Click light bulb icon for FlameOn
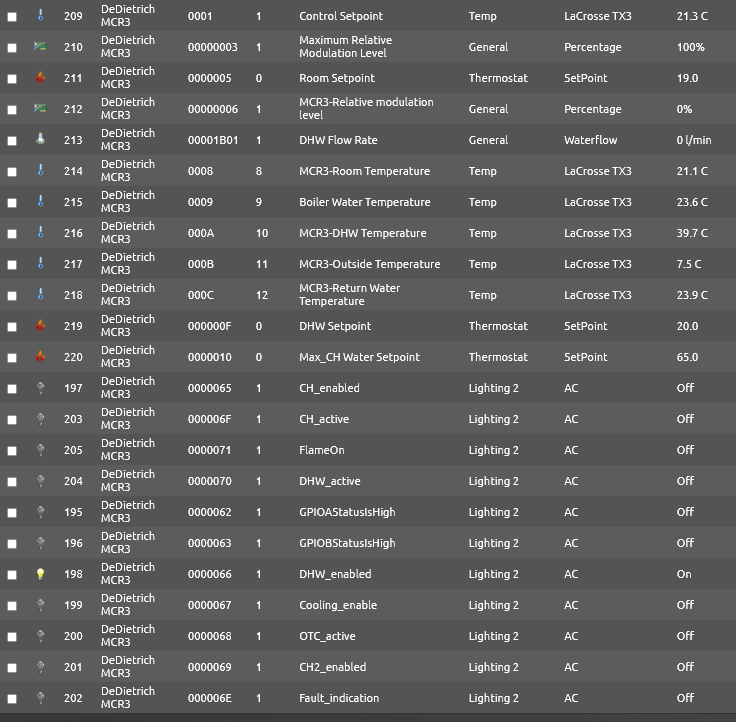Image resolution: width=736 pixels, height=722 pixels. tap(40, 450)
